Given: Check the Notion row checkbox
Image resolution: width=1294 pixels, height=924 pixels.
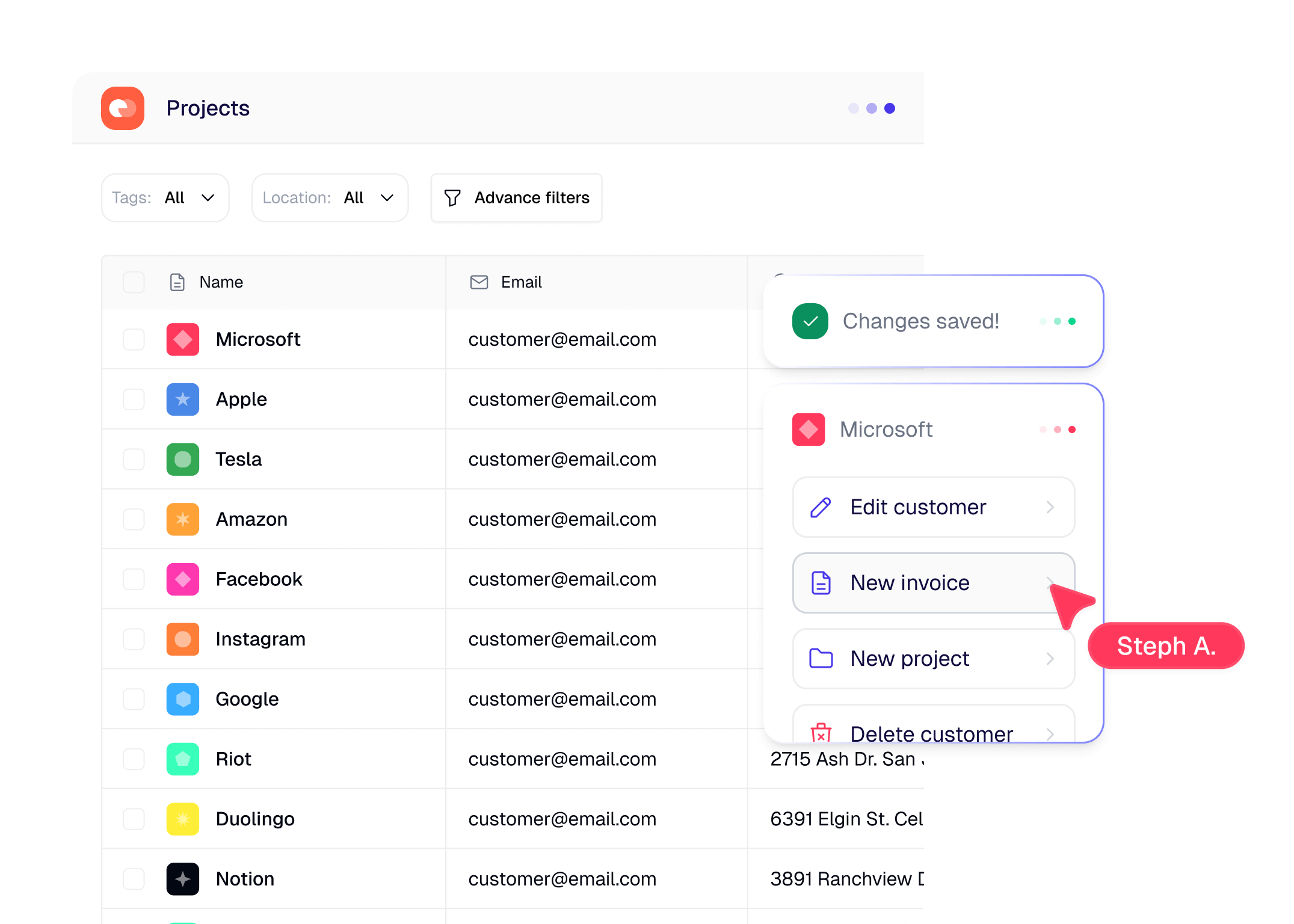Looking at the screenshot, I should click(x=134, y=879).
